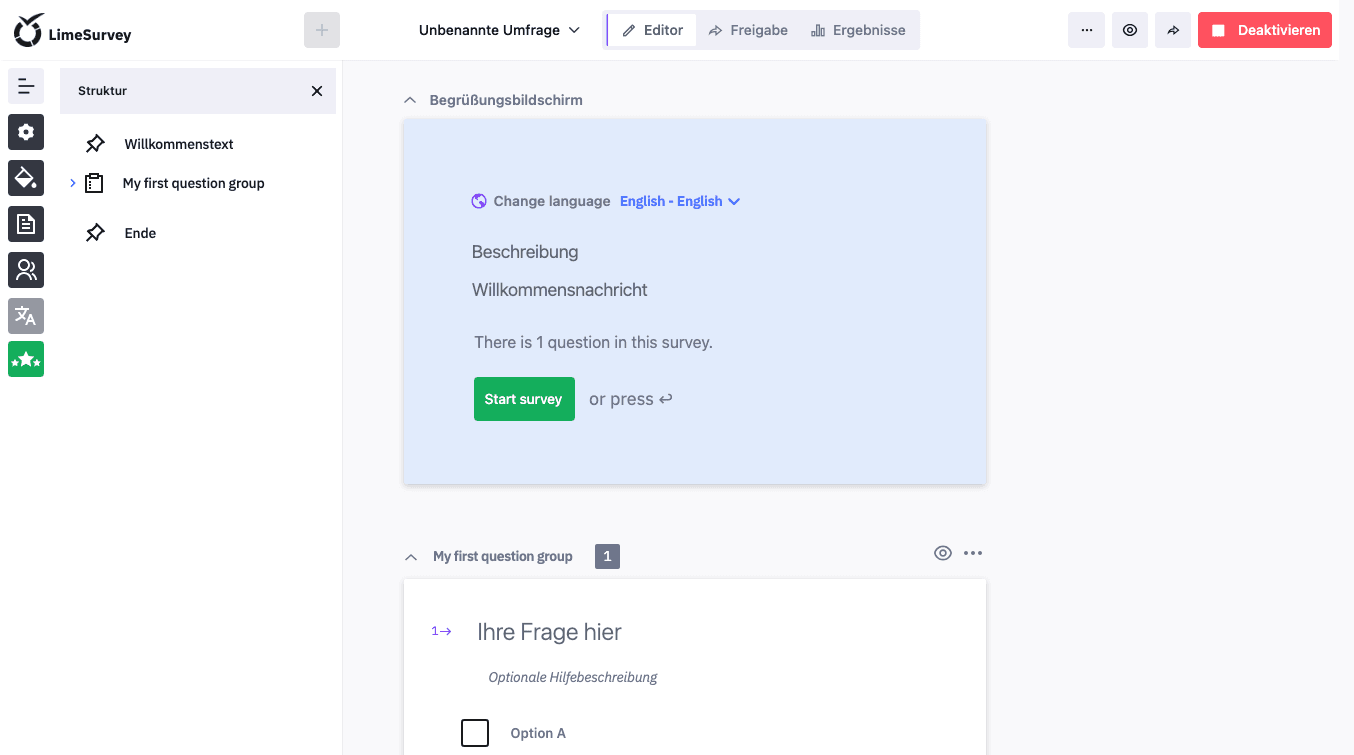The width and height of the screenshot is (1354, 755).
Task: Select Ende in the structure tree
Action: [x=140, y=233]
